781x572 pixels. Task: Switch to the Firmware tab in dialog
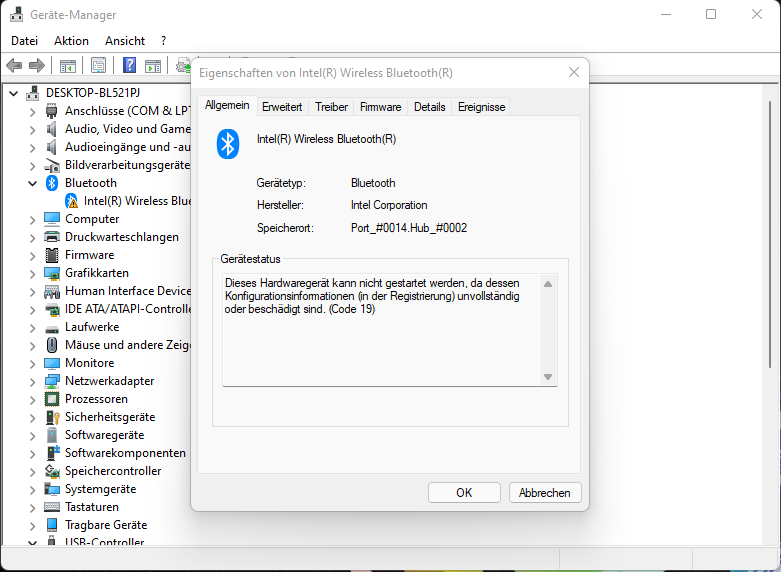click(381, 107)
